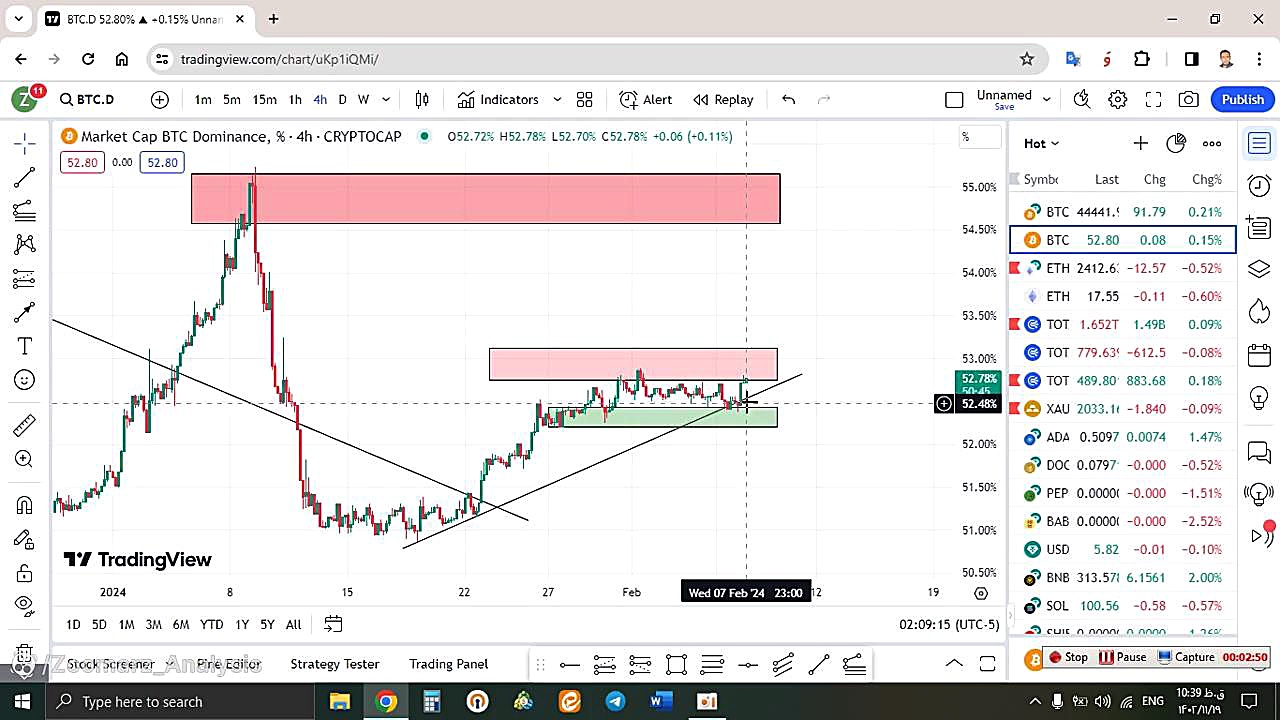Open the chart patterns tool group
Image resolution: width=1280 pixels, height=720 pixels.
point(25,244)
